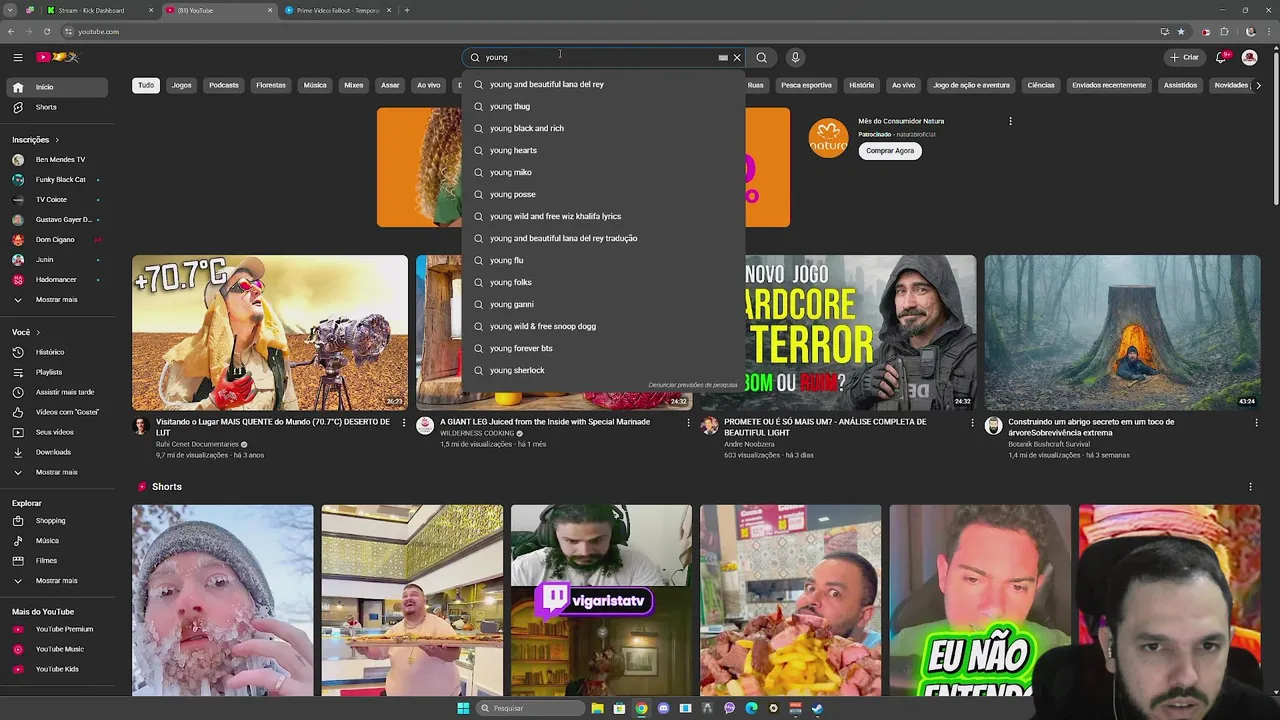Open the Hadomancer subscription
This screenshot has height=720, width=1280.
tap(59, 279)
